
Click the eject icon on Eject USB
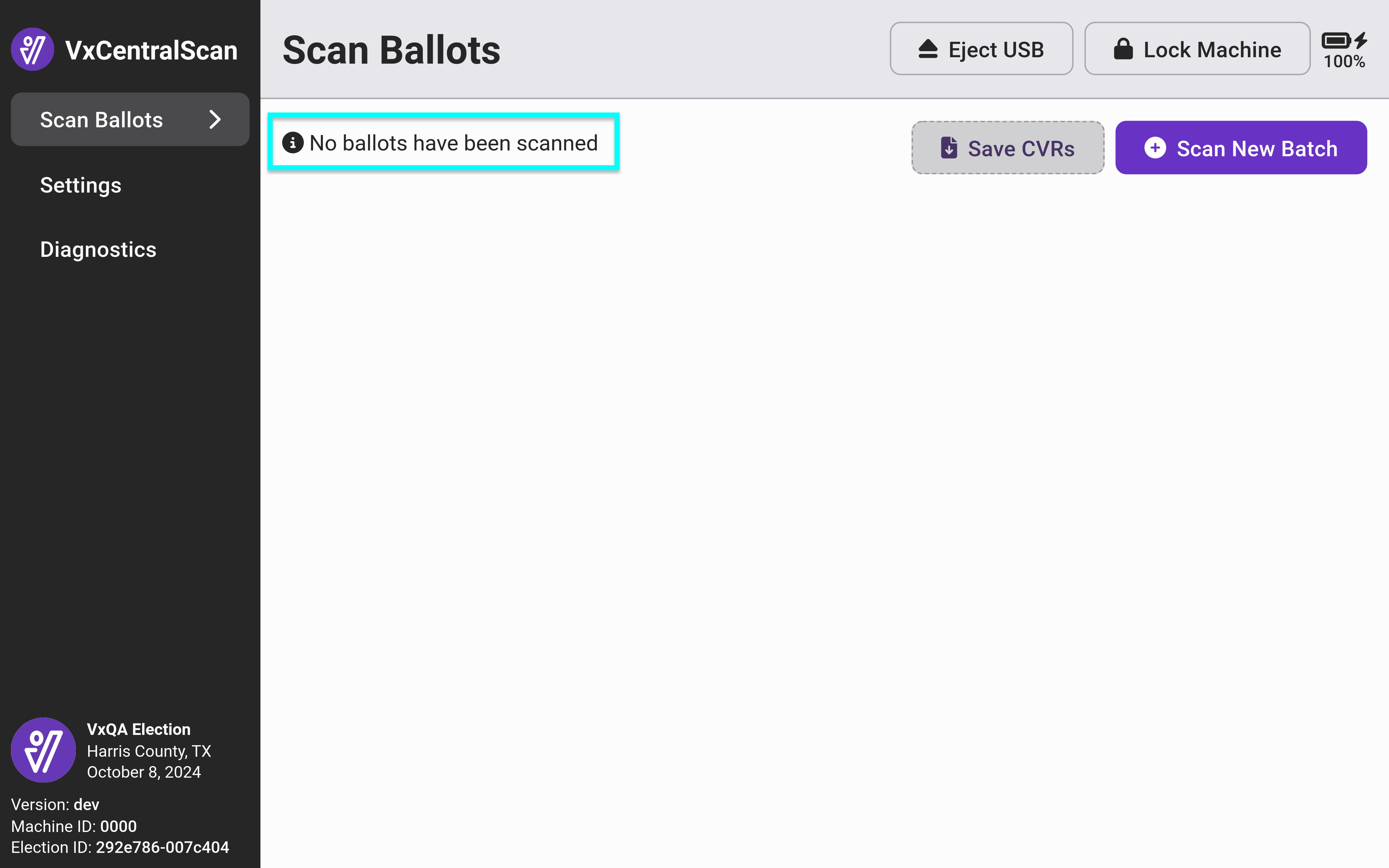pyautogui.click(x=928, y=50)
